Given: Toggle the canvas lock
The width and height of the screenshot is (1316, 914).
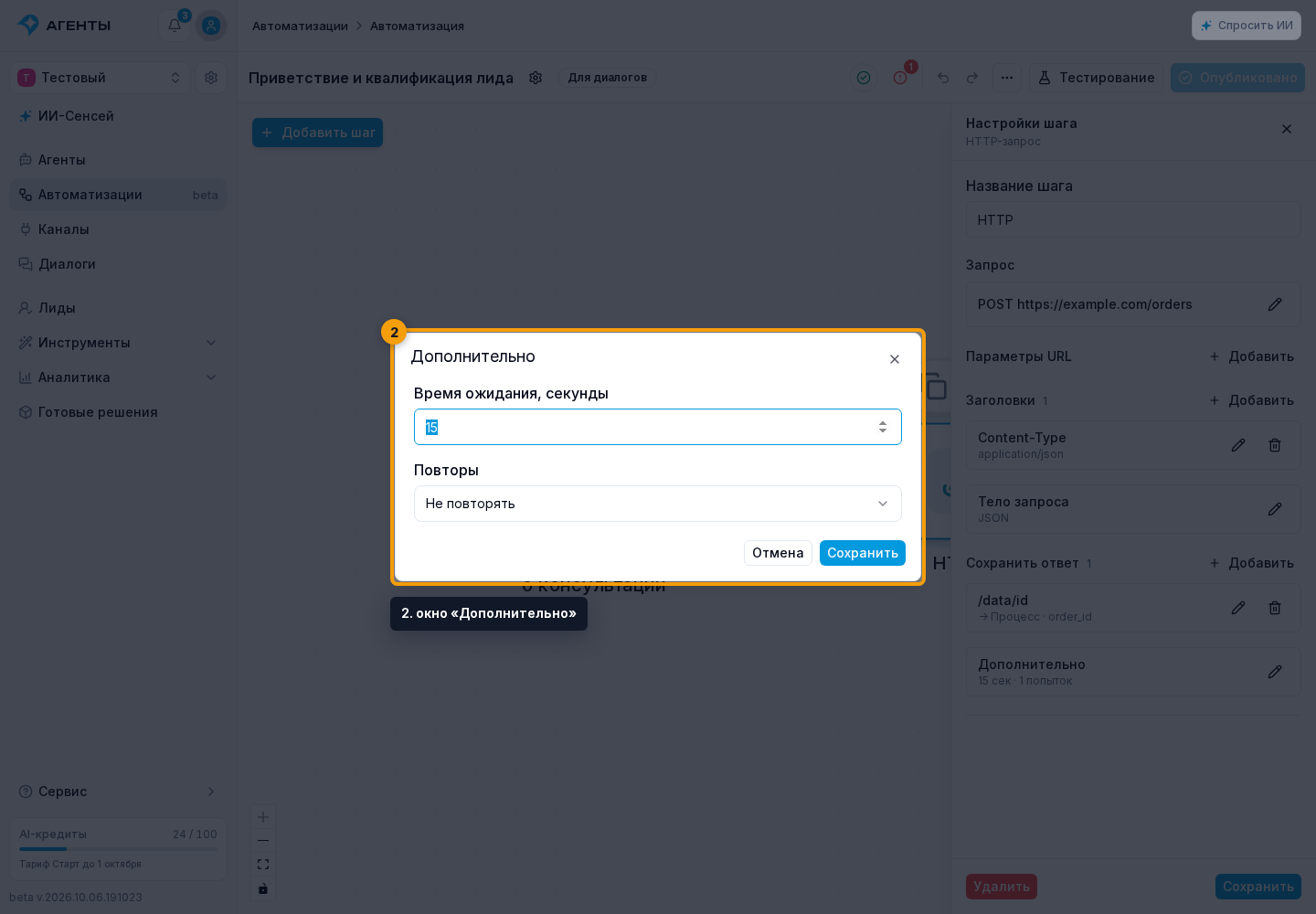Looking at the screenshot, I should coord(263,888).
